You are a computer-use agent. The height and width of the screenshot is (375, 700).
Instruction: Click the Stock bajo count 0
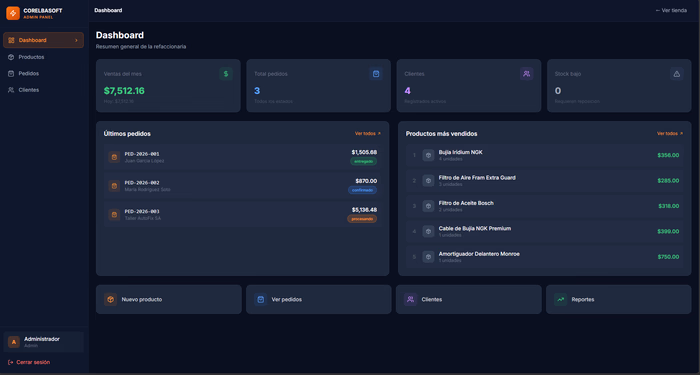(x=558, y=91)
